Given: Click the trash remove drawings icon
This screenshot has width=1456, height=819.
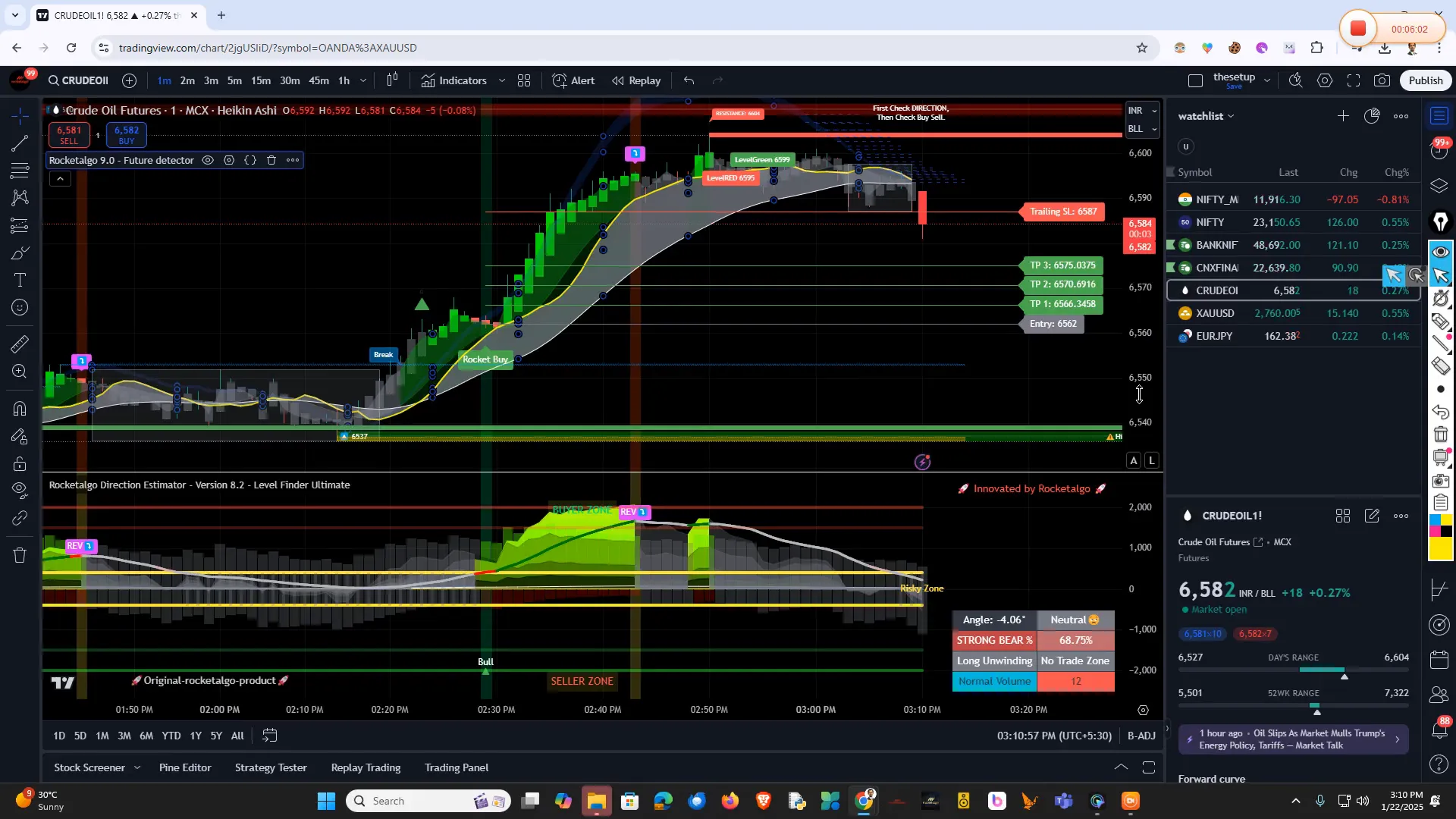Looking at the screenshot, I should coord(20,555).
